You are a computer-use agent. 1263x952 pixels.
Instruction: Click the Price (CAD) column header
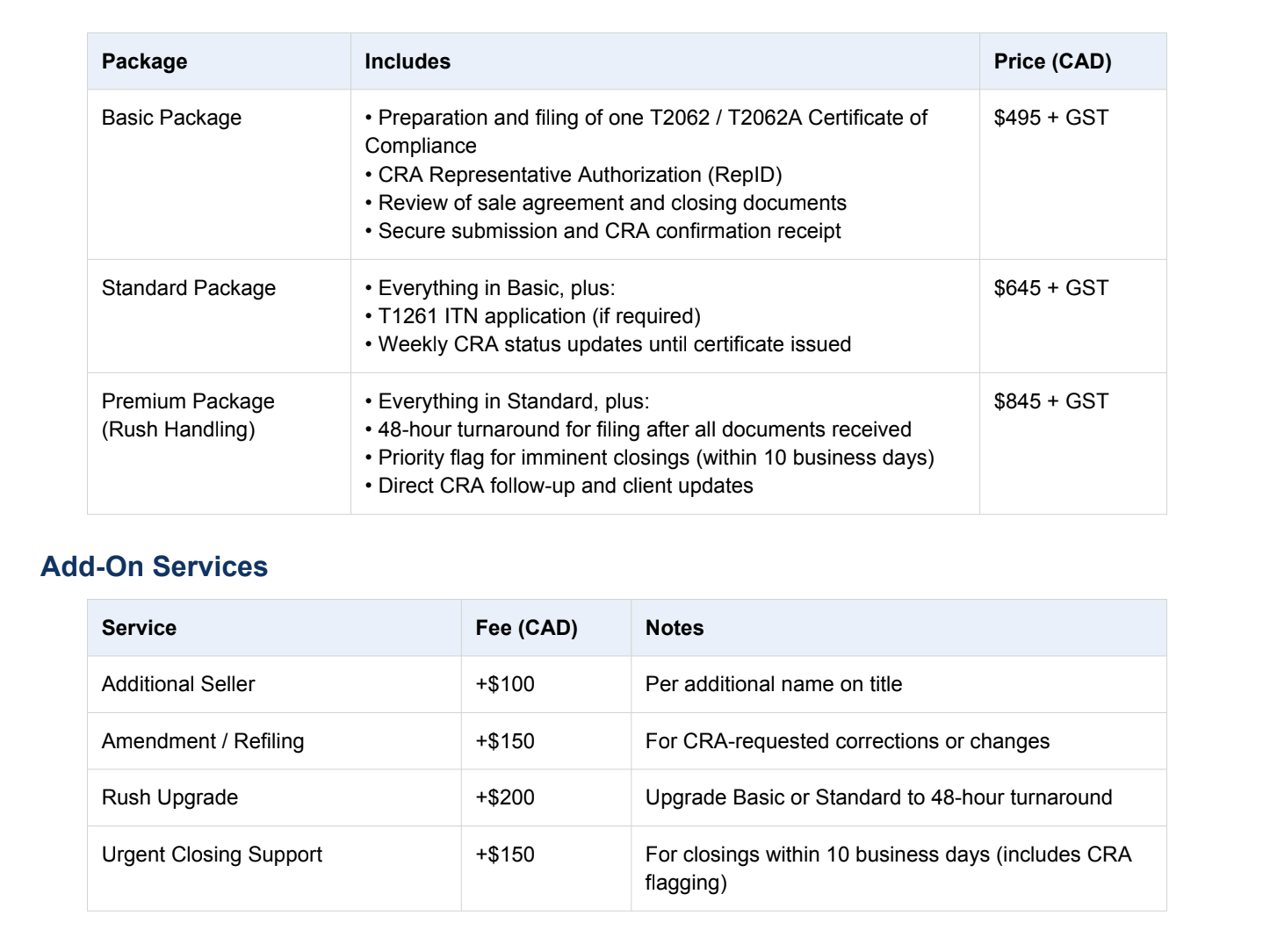click(x=1052, y=61)
